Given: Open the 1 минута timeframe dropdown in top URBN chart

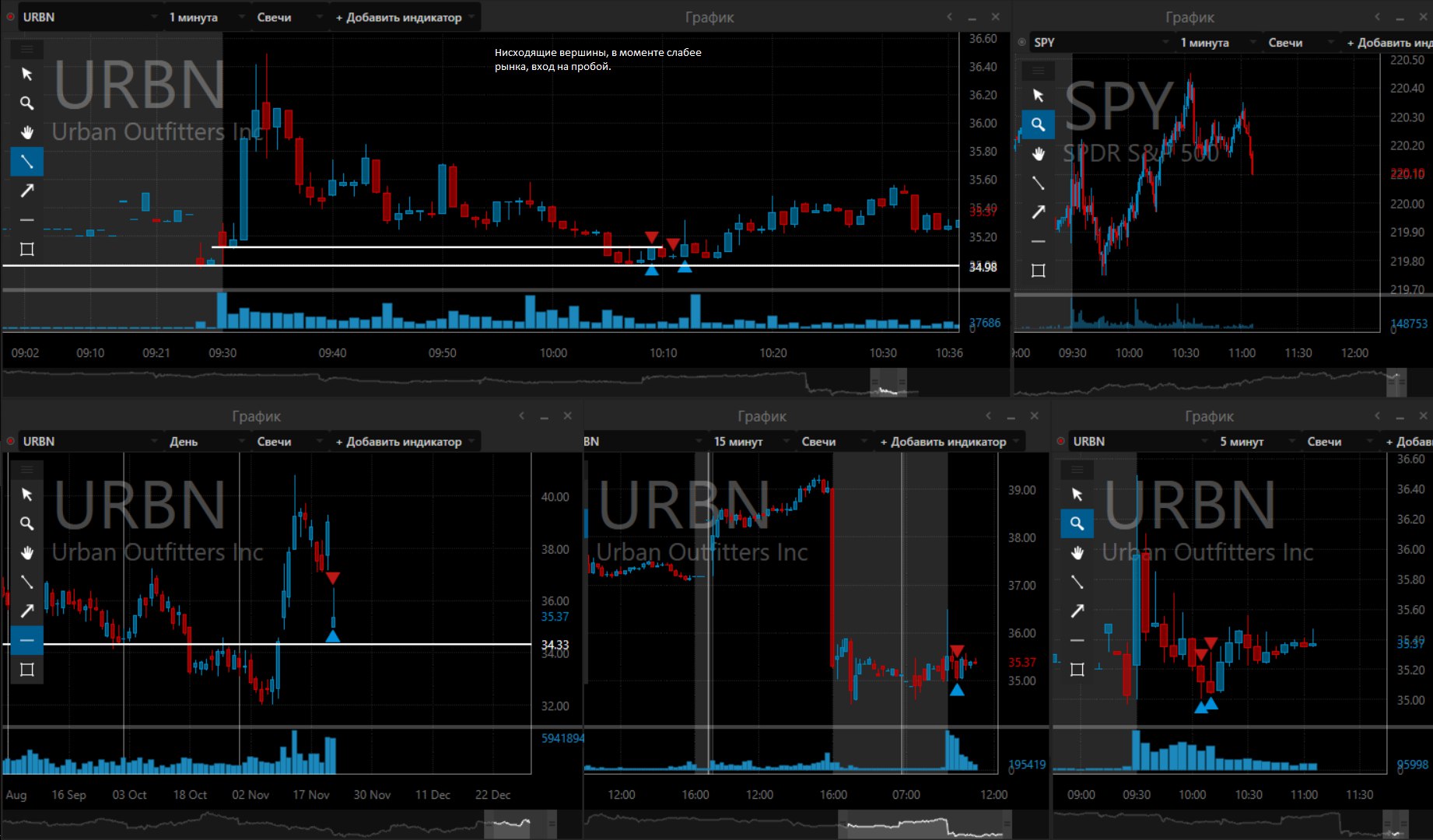Looking at the screenshot, I should (x=205, y=17).
